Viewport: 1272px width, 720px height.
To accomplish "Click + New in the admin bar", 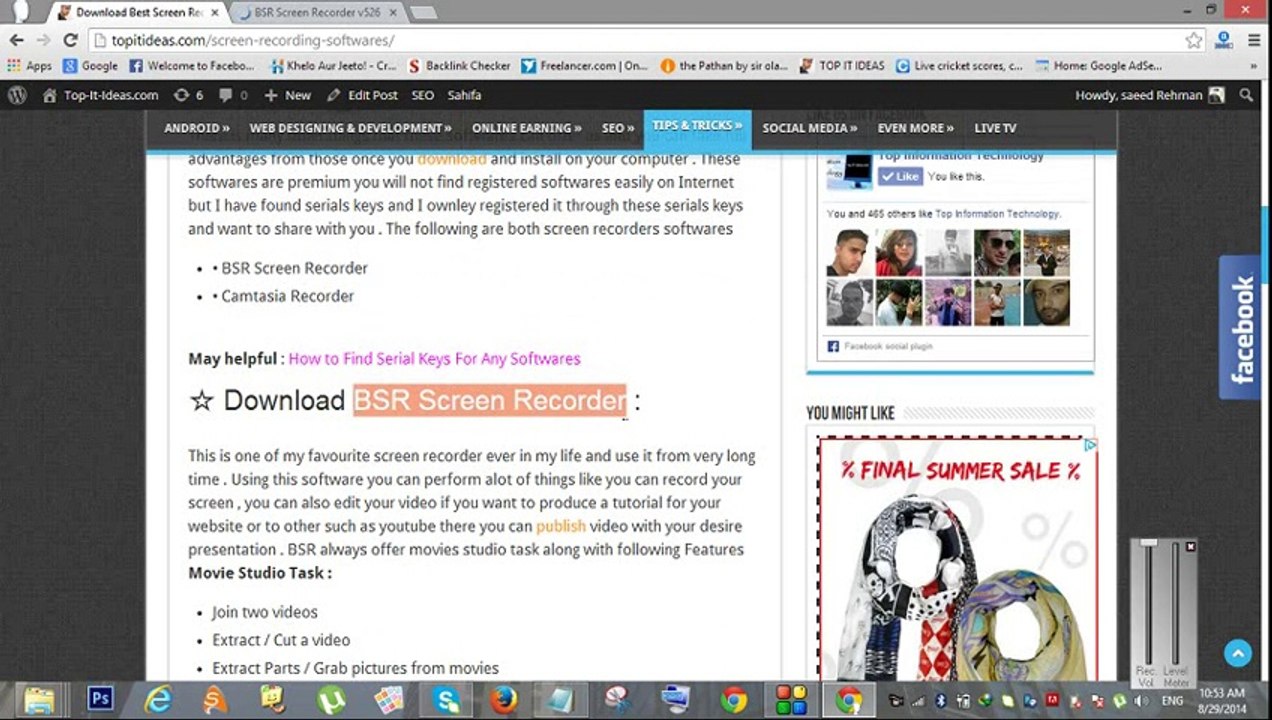I will (287, 95).
